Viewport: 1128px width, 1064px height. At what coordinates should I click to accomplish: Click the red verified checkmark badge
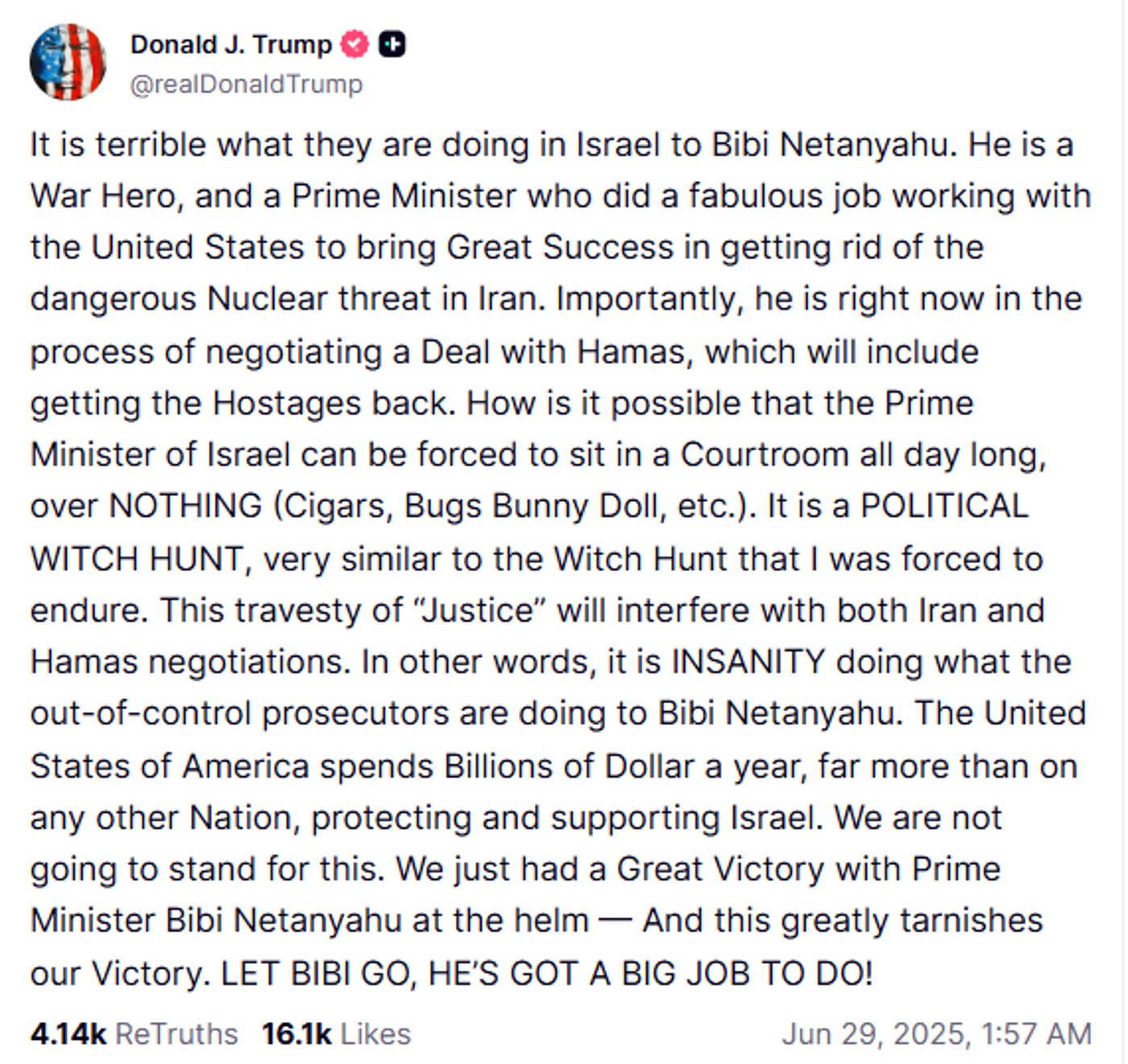[x=355, y=44]
